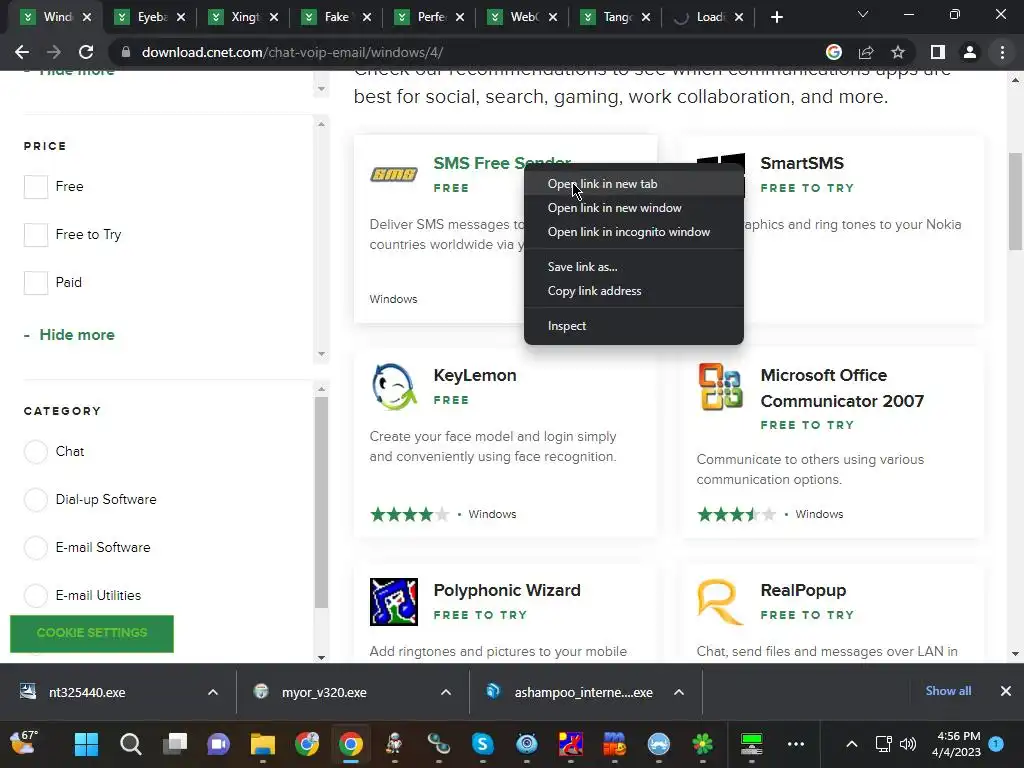Choose Open link in new window
This screenshot has height=768, width=1024.
tap(633, 208)
